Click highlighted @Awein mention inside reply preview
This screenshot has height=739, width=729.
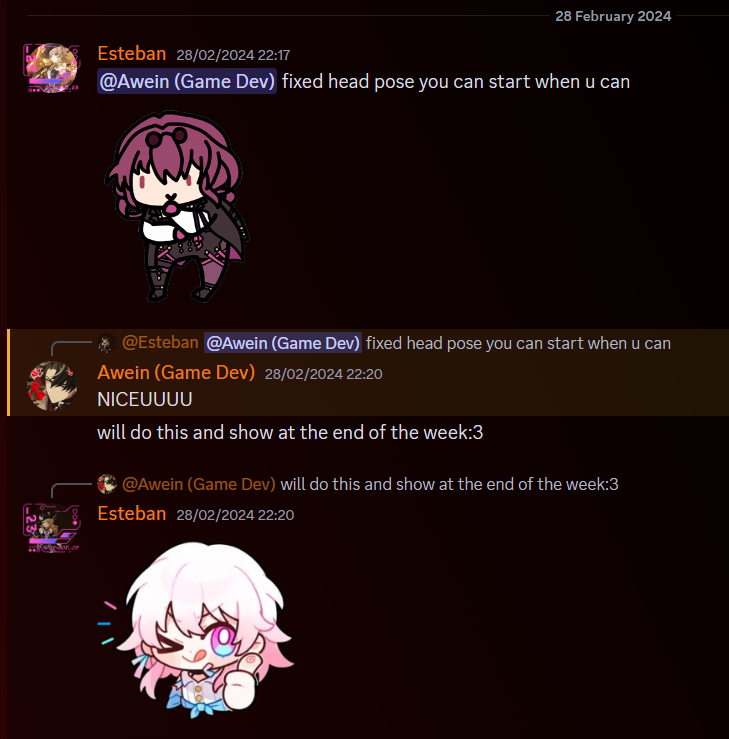pyautogui.click(x=283, y=343)
